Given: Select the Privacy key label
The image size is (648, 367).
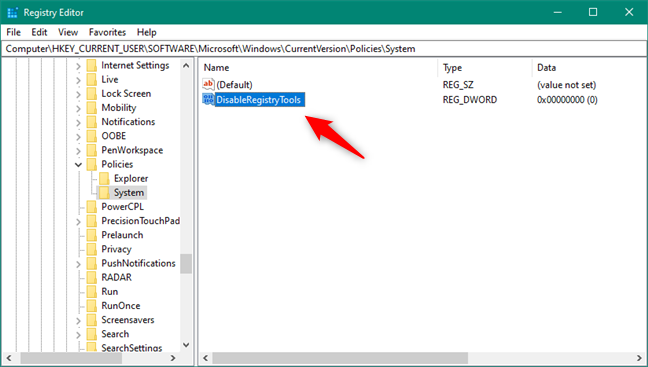Looking at the screenshot, I should click(116, 249).
